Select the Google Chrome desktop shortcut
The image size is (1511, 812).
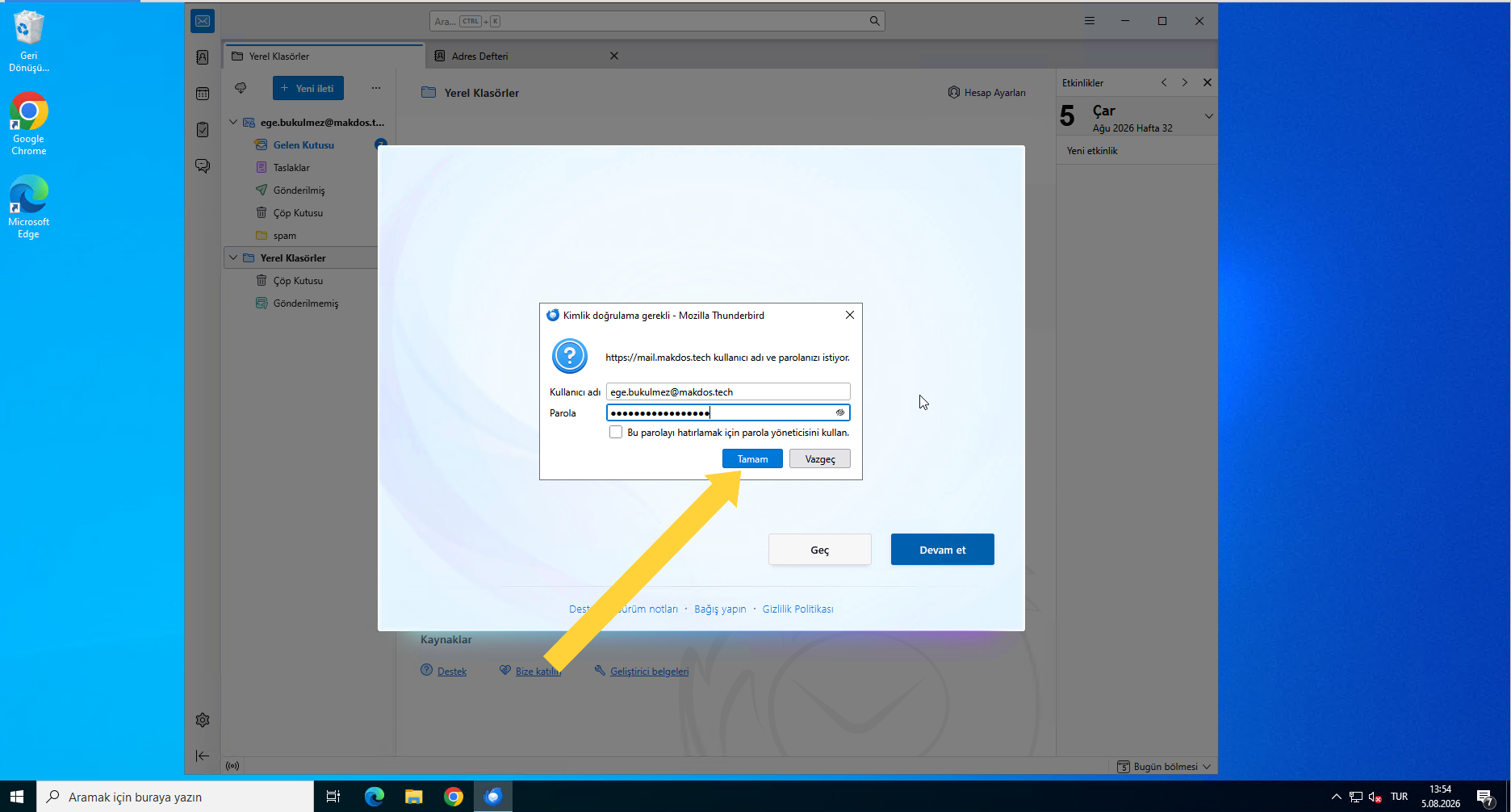pyautogui.click(x=29, y=123)
